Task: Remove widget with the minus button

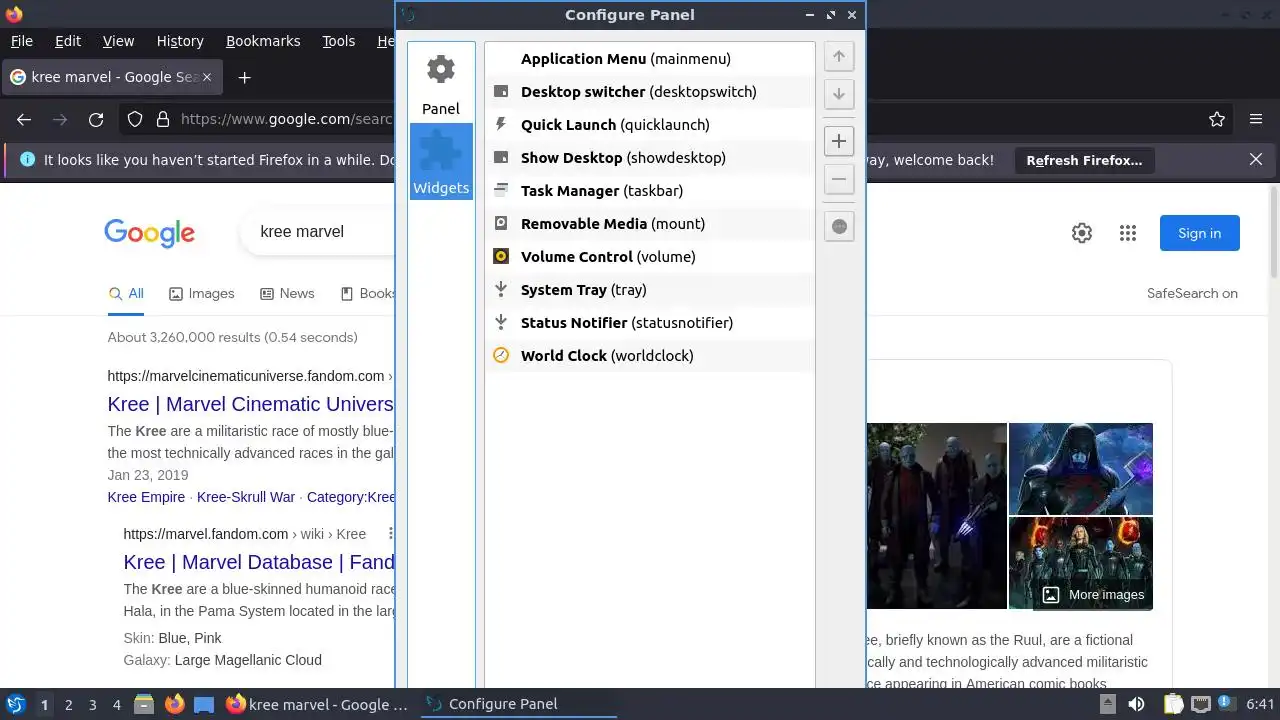Action: 839,179
